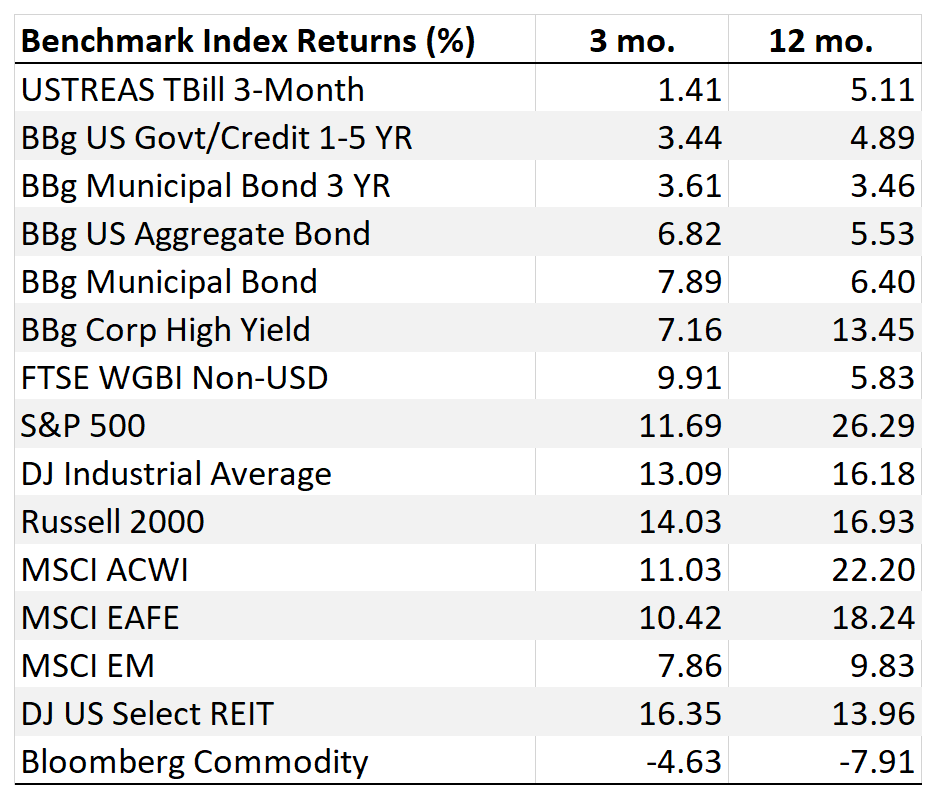Select the BBg US Govt/Credit 1-5 YR label
The width and height of the screenshot is (944, 800).
point(217,138)
